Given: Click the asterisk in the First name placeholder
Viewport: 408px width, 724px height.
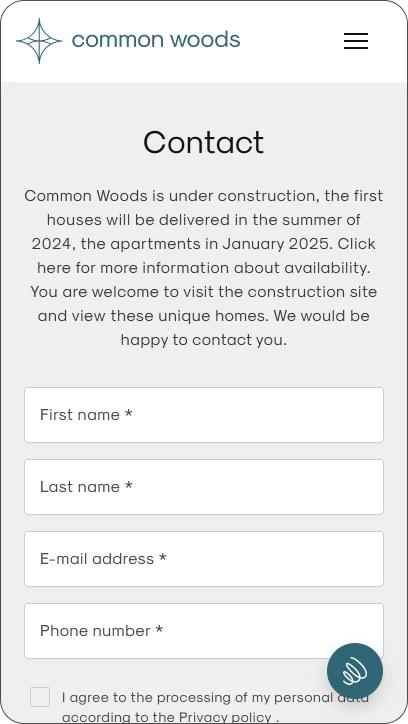Looking at the screenshot, I should (x=128, y=413).
